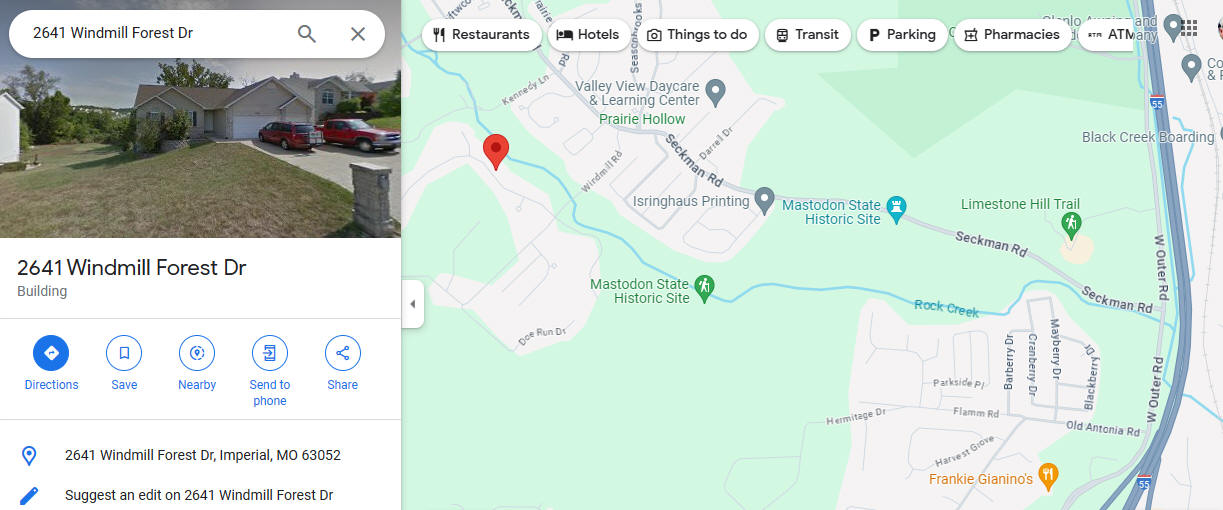Image resolution: width=1223 pixels, height=510 pixels.
Task: Suggest an edit on 2641 Windmill Forest Dr
Action: pos(200,495)
